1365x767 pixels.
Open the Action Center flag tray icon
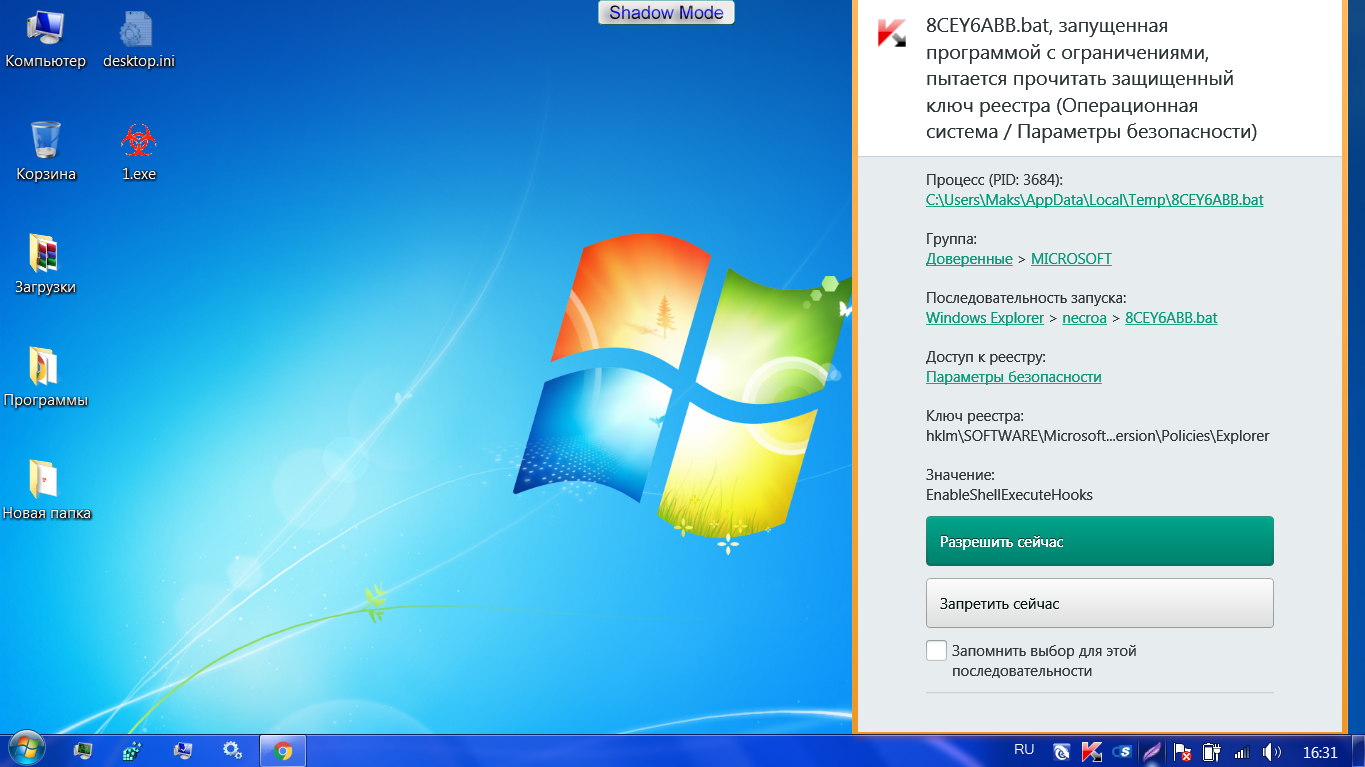(1182, 751)
